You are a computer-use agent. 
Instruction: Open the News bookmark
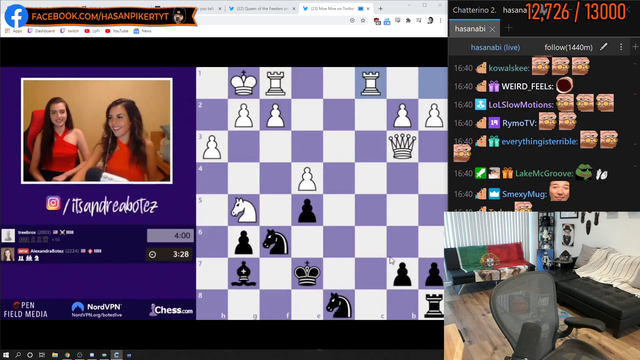point(142,31)
